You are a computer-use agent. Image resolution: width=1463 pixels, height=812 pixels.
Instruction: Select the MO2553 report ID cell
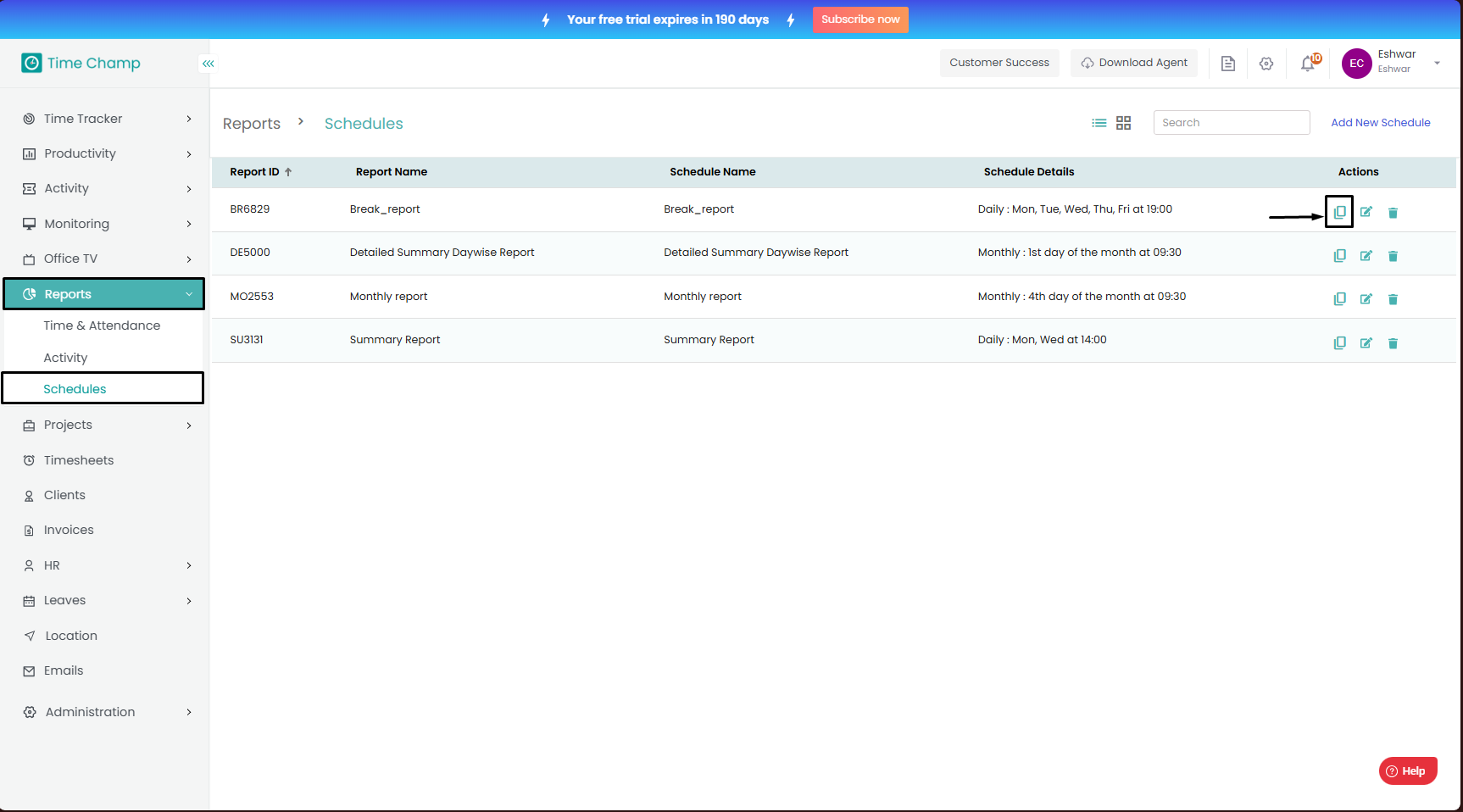pyautogui.click(x=252, y=297)
